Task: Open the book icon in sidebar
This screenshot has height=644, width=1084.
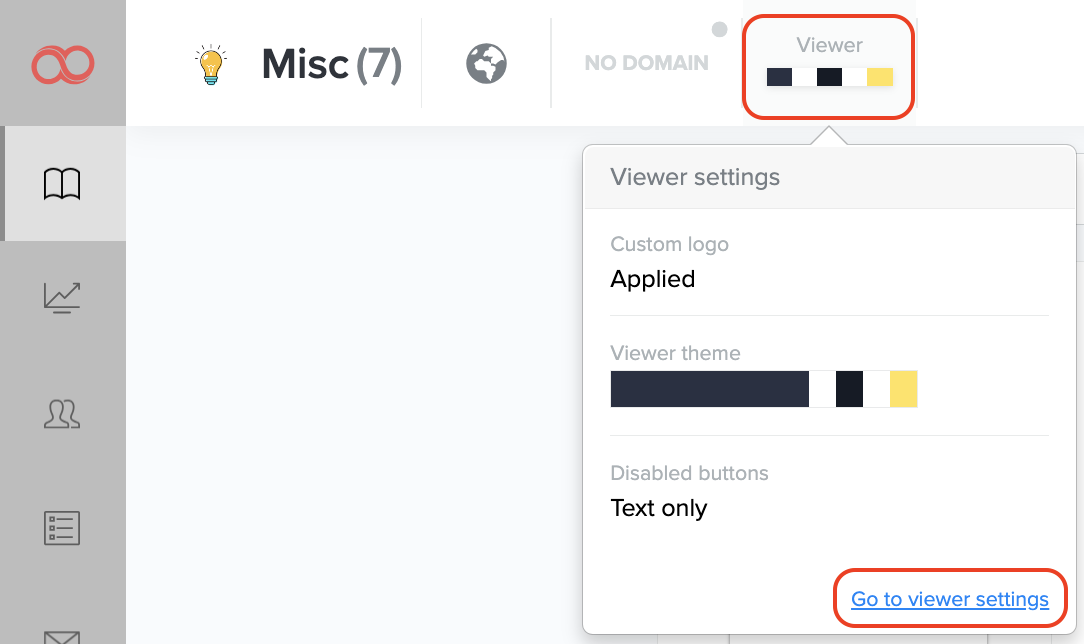Action: [x=62, y=184]
